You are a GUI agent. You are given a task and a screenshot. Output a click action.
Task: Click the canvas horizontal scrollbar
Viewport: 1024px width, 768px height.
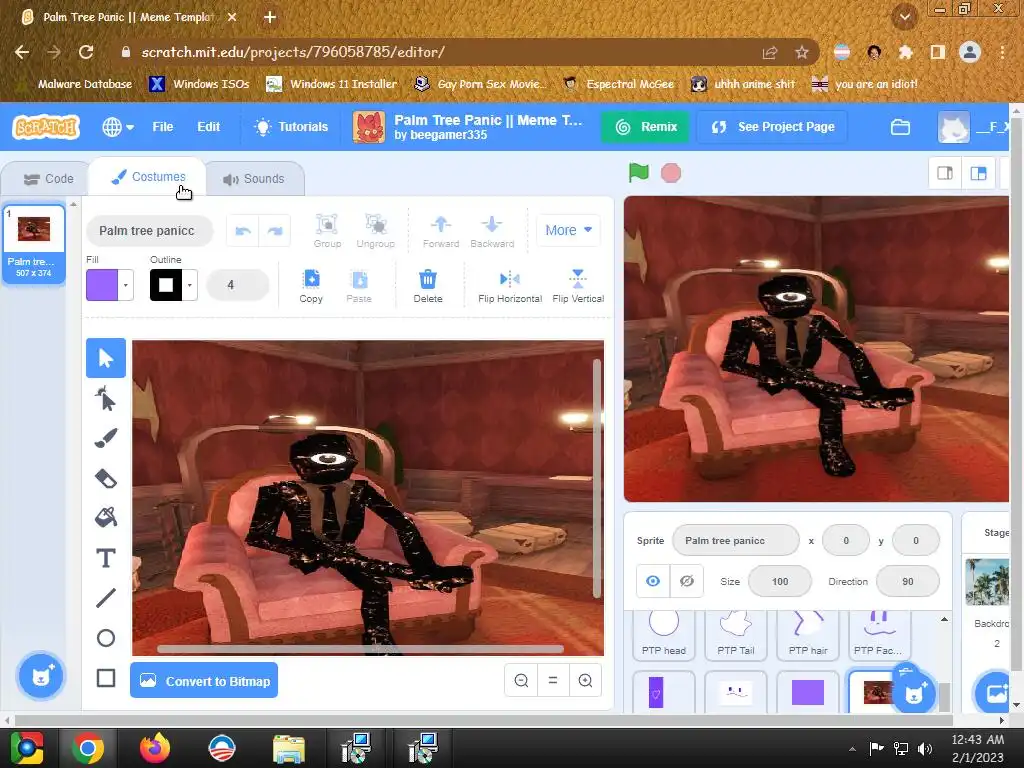coord(360,649)
